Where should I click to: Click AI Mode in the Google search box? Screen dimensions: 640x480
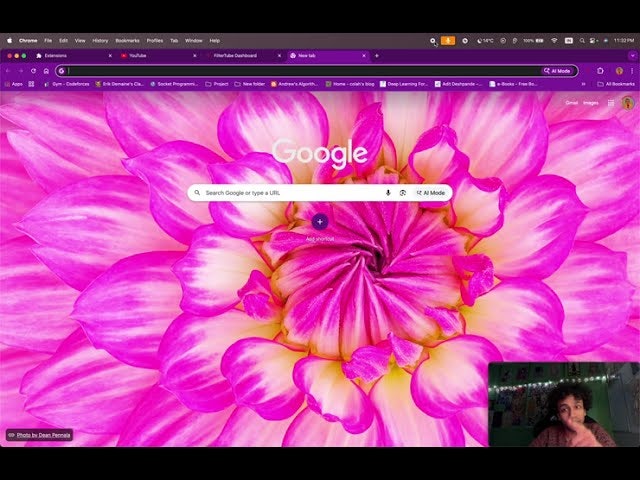(431, 193)
